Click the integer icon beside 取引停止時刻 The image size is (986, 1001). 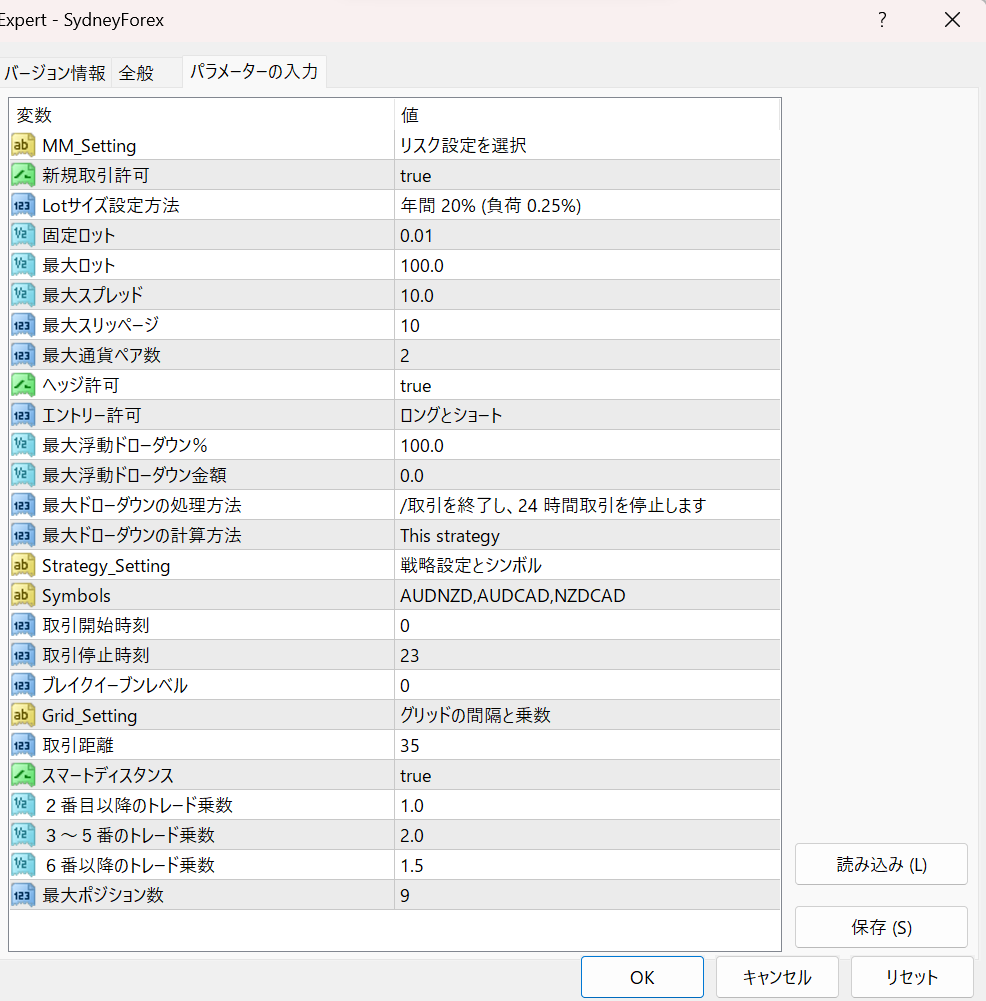(x=22, y=655)
